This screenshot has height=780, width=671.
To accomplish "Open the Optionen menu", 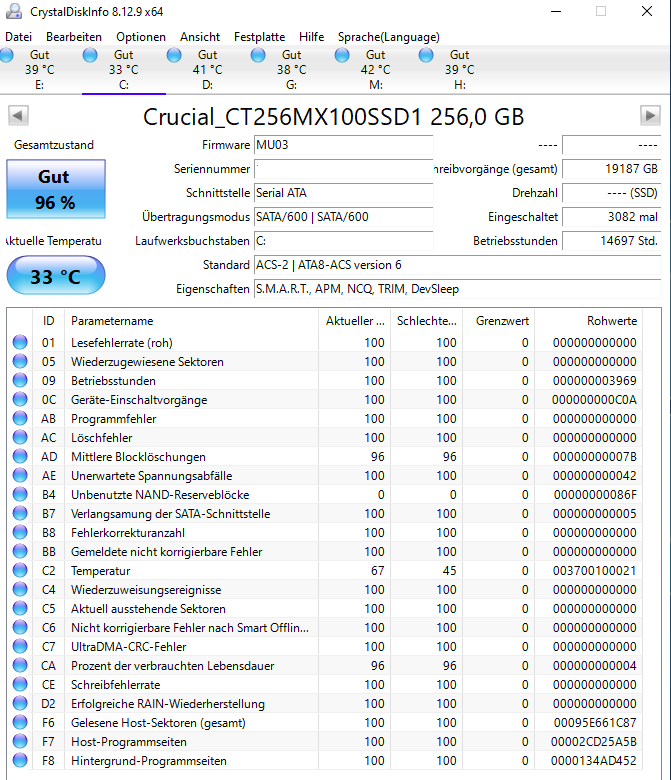I will click(x=141, y=37).
